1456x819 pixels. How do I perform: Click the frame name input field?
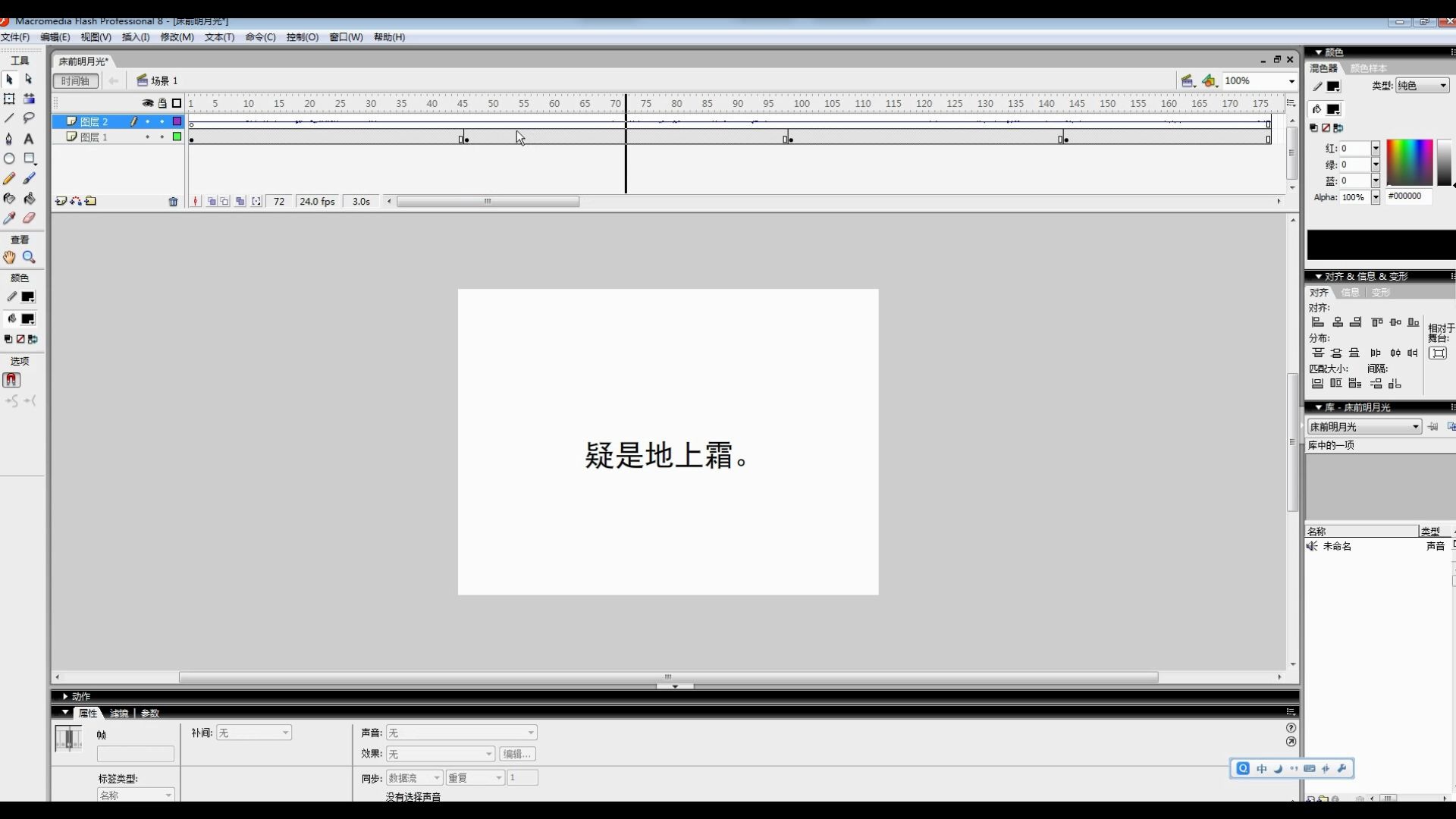click(135, 754)
